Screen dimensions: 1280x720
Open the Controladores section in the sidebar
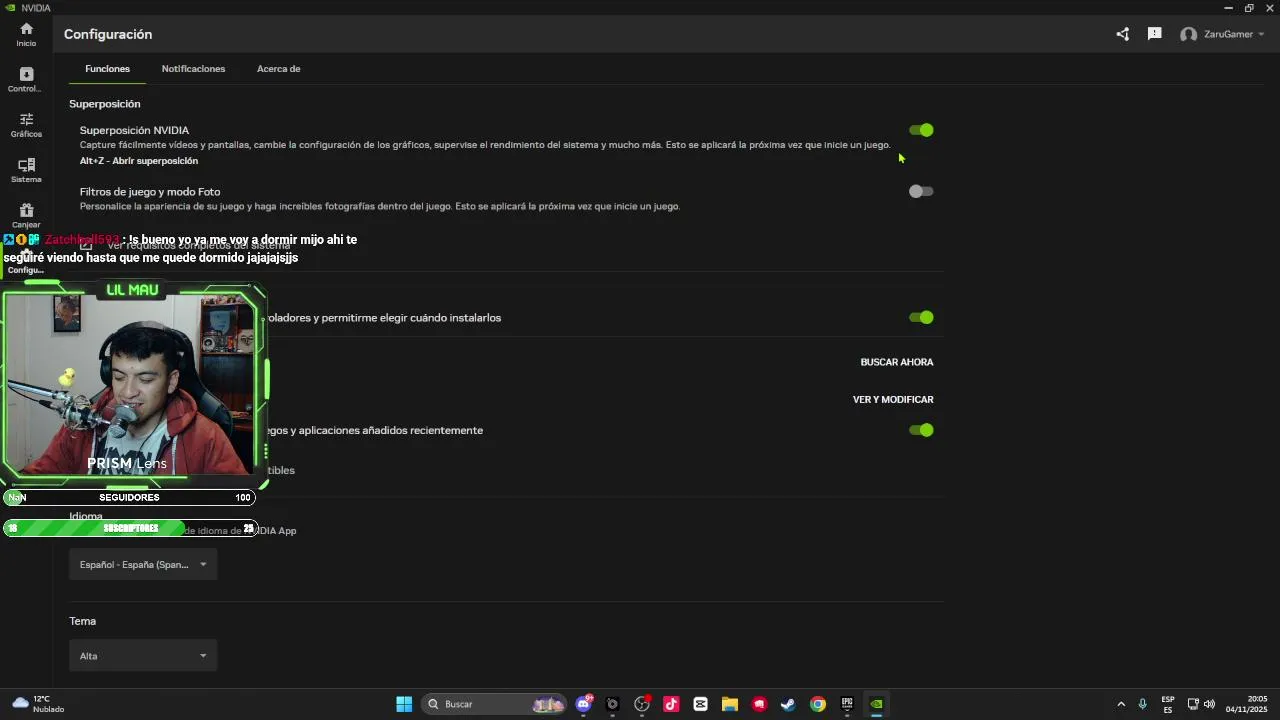26,79
